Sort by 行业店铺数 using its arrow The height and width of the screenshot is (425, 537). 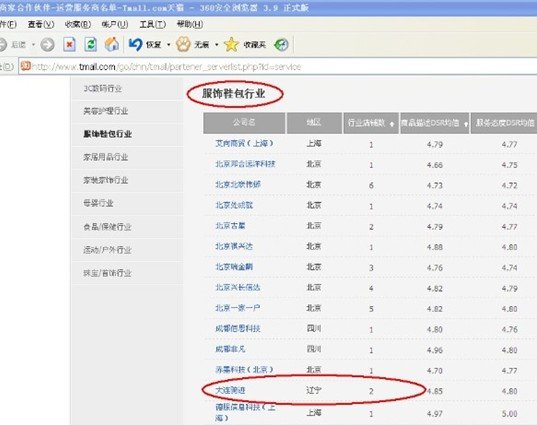pos(392,124)
